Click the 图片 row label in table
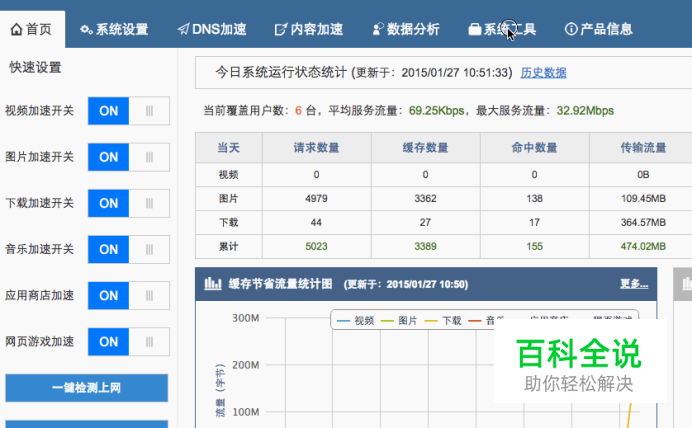The width and height of the screenshot is (692, 428). 229,199
